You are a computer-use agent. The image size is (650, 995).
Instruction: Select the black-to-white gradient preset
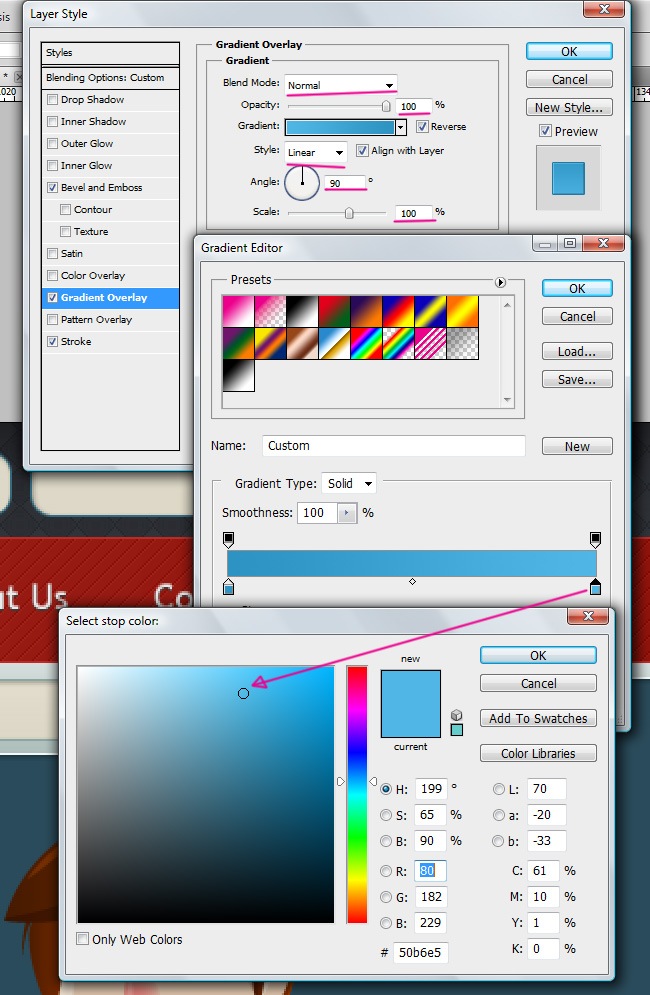(302, 312)
